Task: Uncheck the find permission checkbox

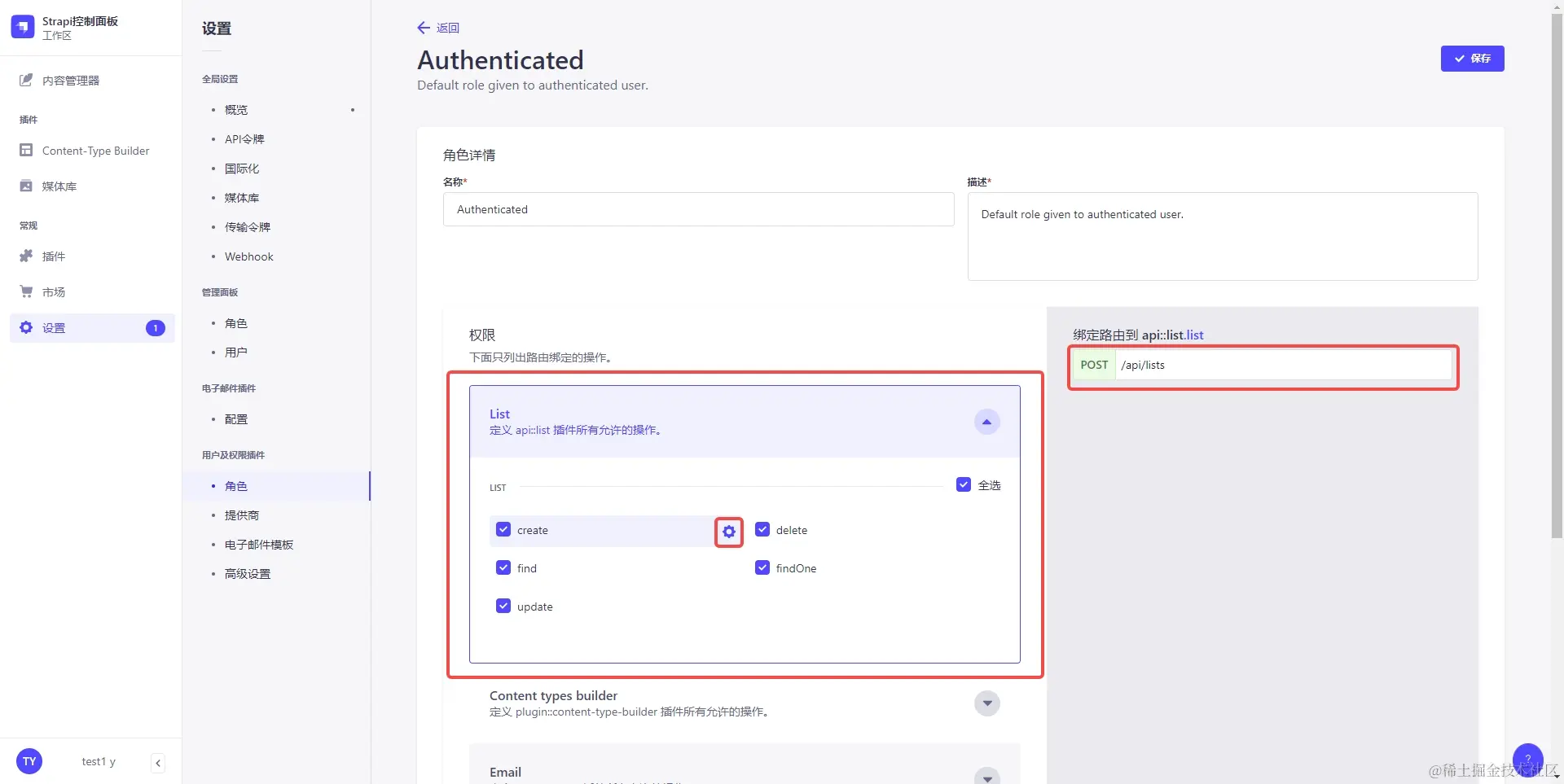Action: click(x=503, y=567)
